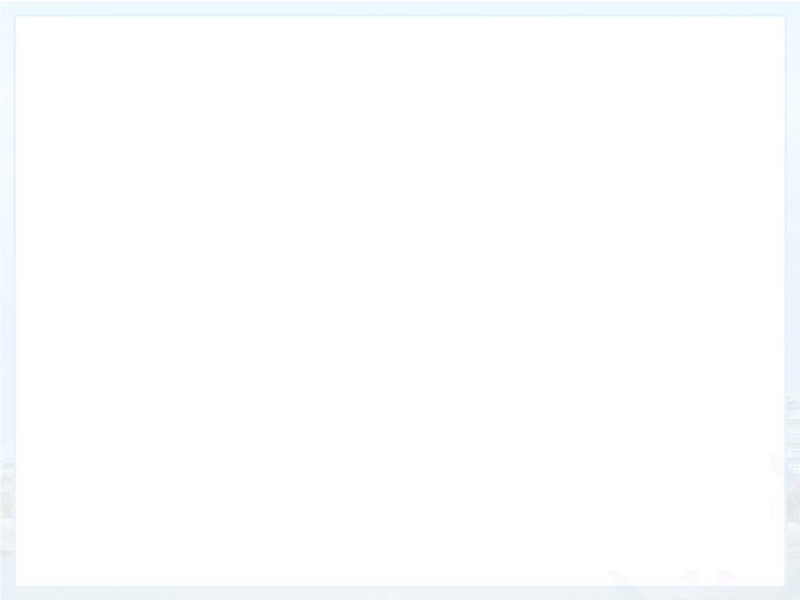
Task: Click the center of the blank white panel
Action: 400,301
